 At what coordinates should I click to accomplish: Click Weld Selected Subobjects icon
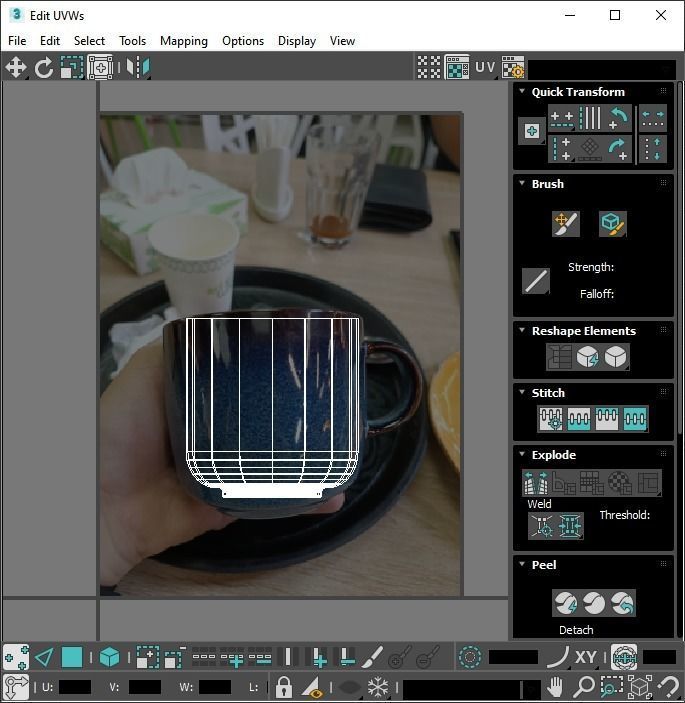click(570, 525)
